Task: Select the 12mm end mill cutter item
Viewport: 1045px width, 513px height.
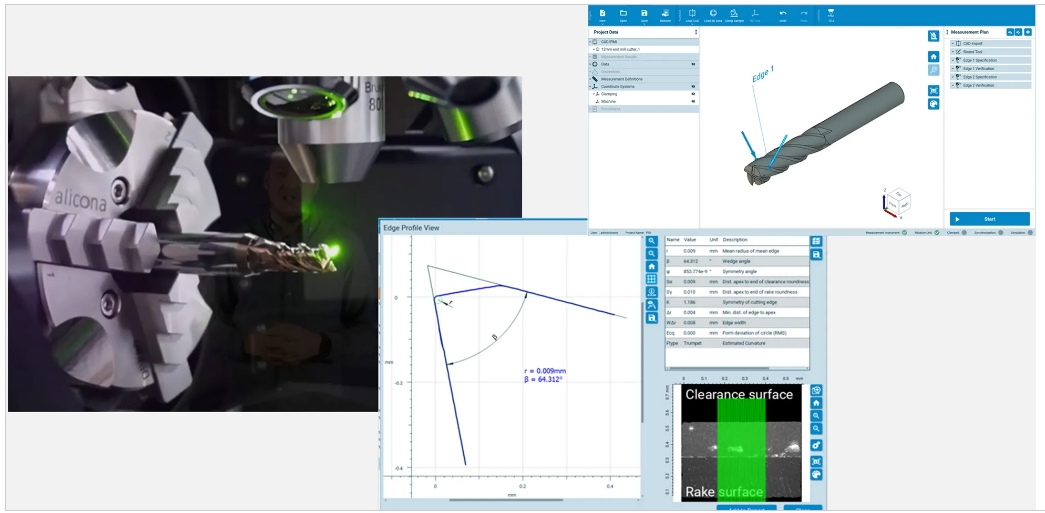Action: [644, 49]
